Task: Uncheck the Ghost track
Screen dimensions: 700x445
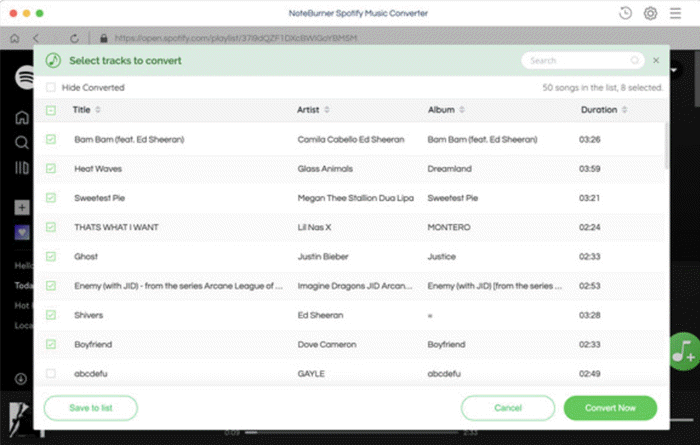Action: [x=51, y=257]
